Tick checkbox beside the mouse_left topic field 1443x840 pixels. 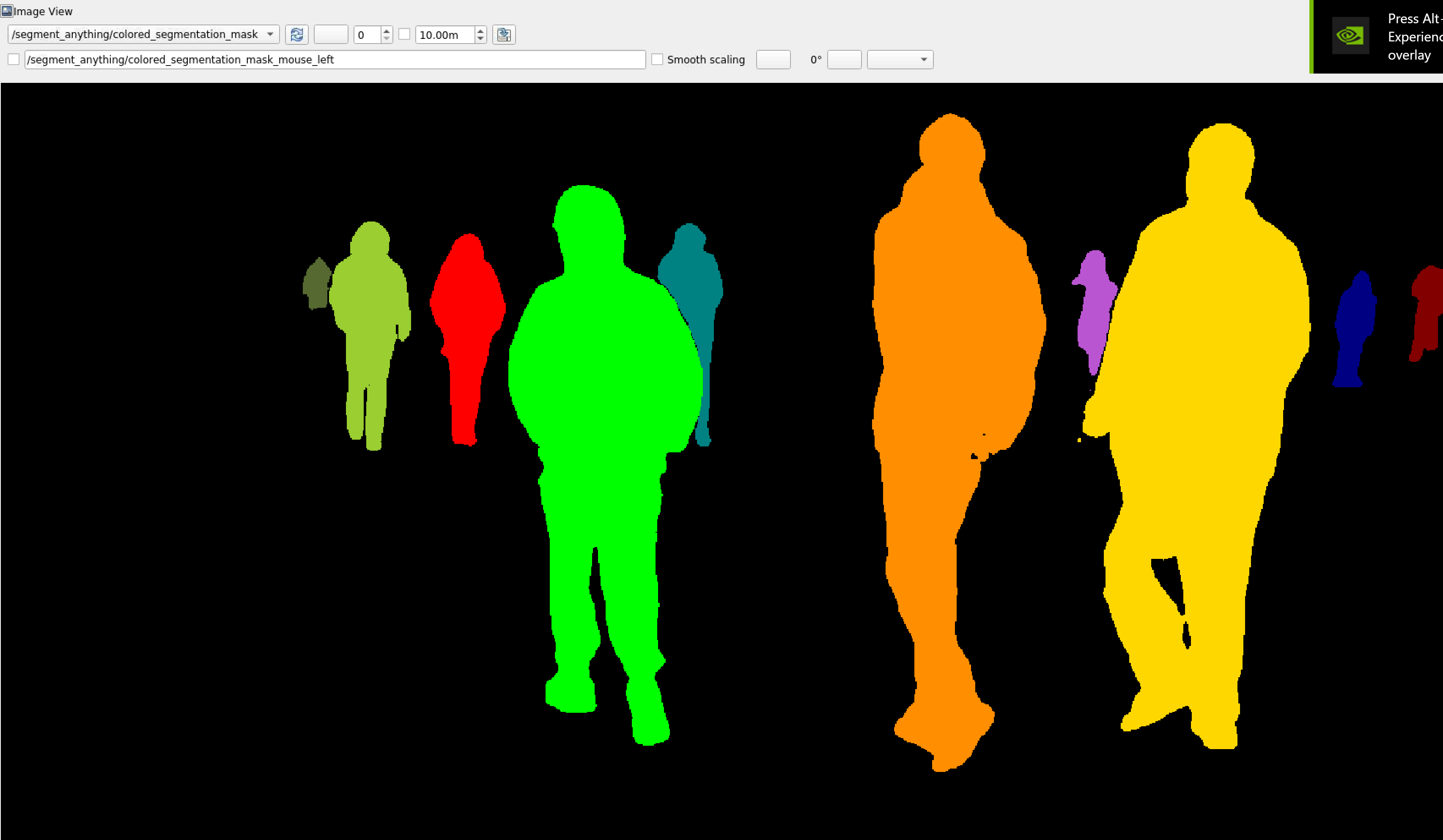(14, 60)
